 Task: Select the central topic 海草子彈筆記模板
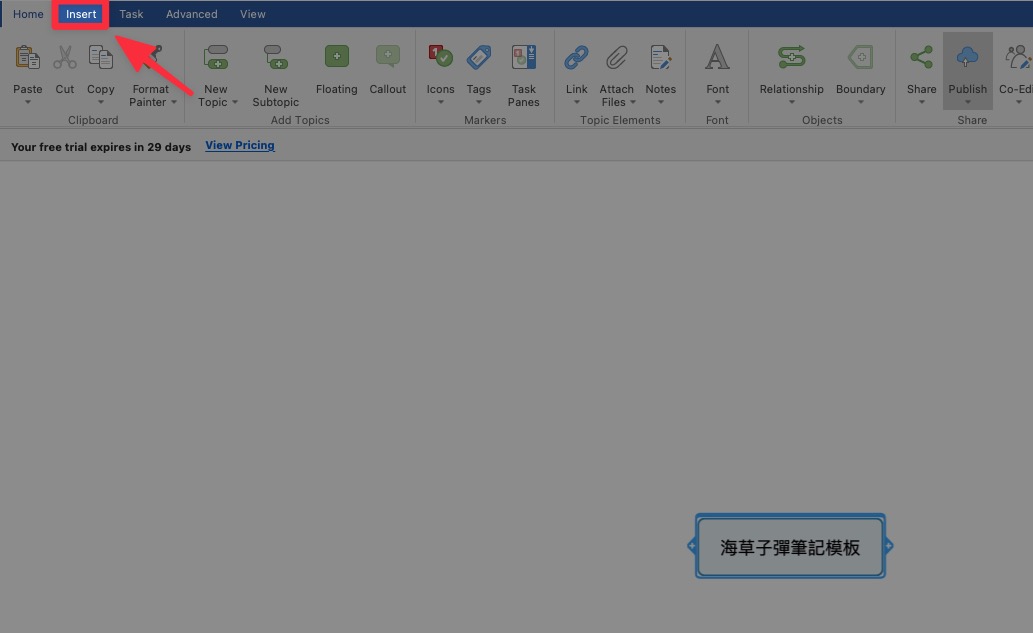point(790,547)
